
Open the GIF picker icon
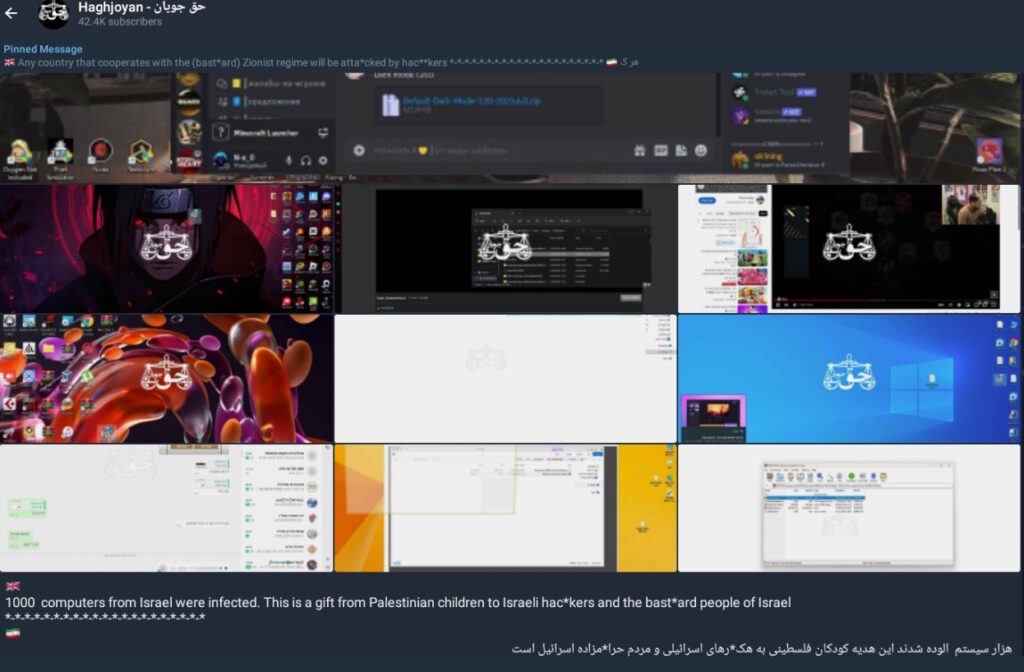point(660,150)
